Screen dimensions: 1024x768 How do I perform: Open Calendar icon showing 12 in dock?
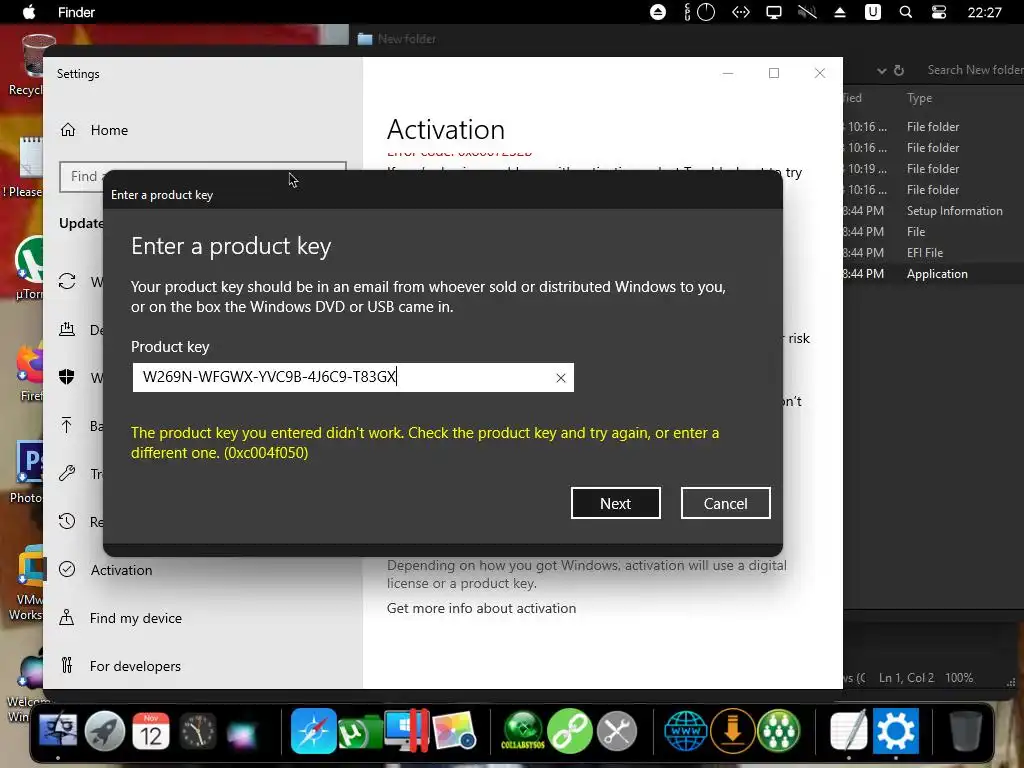(x=151, y=731)
